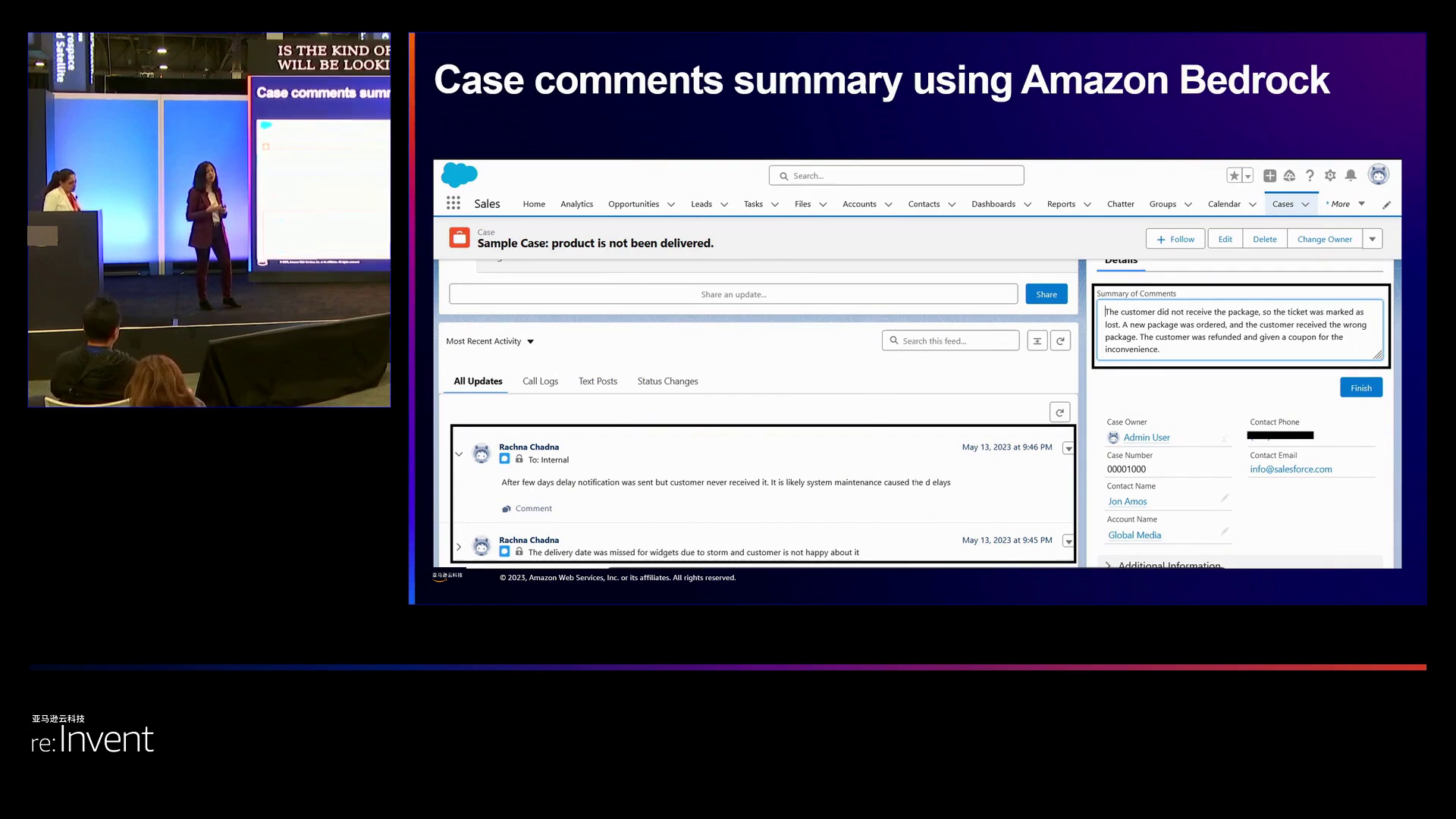Grab the Summary text area resize handle
Screen dimensions: 1456x819
(1378, 355)
